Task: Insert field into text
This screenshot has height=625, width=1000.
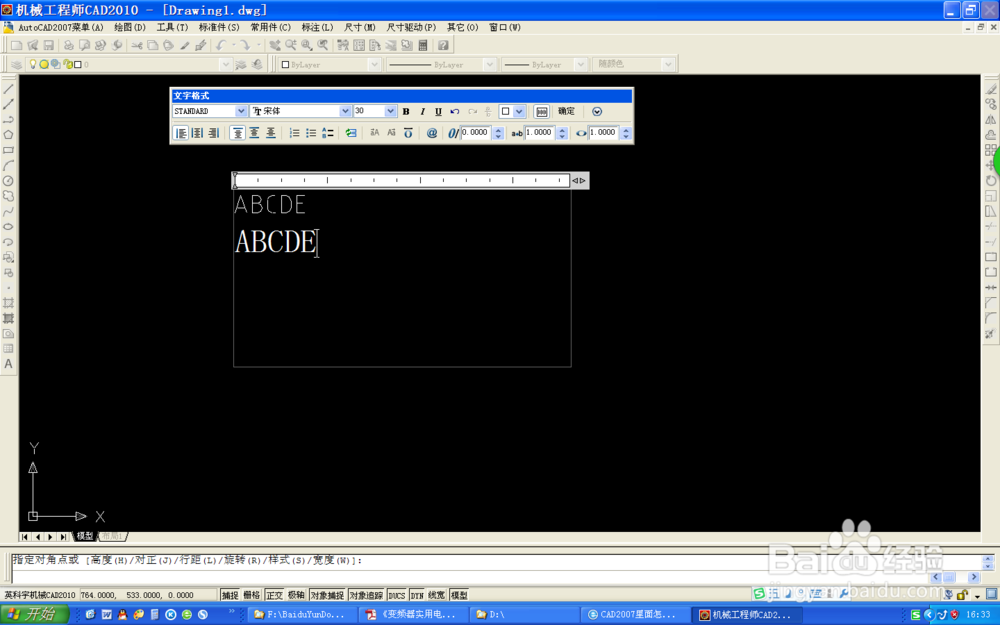Action: pyautogui.click(x=351, y=133)
